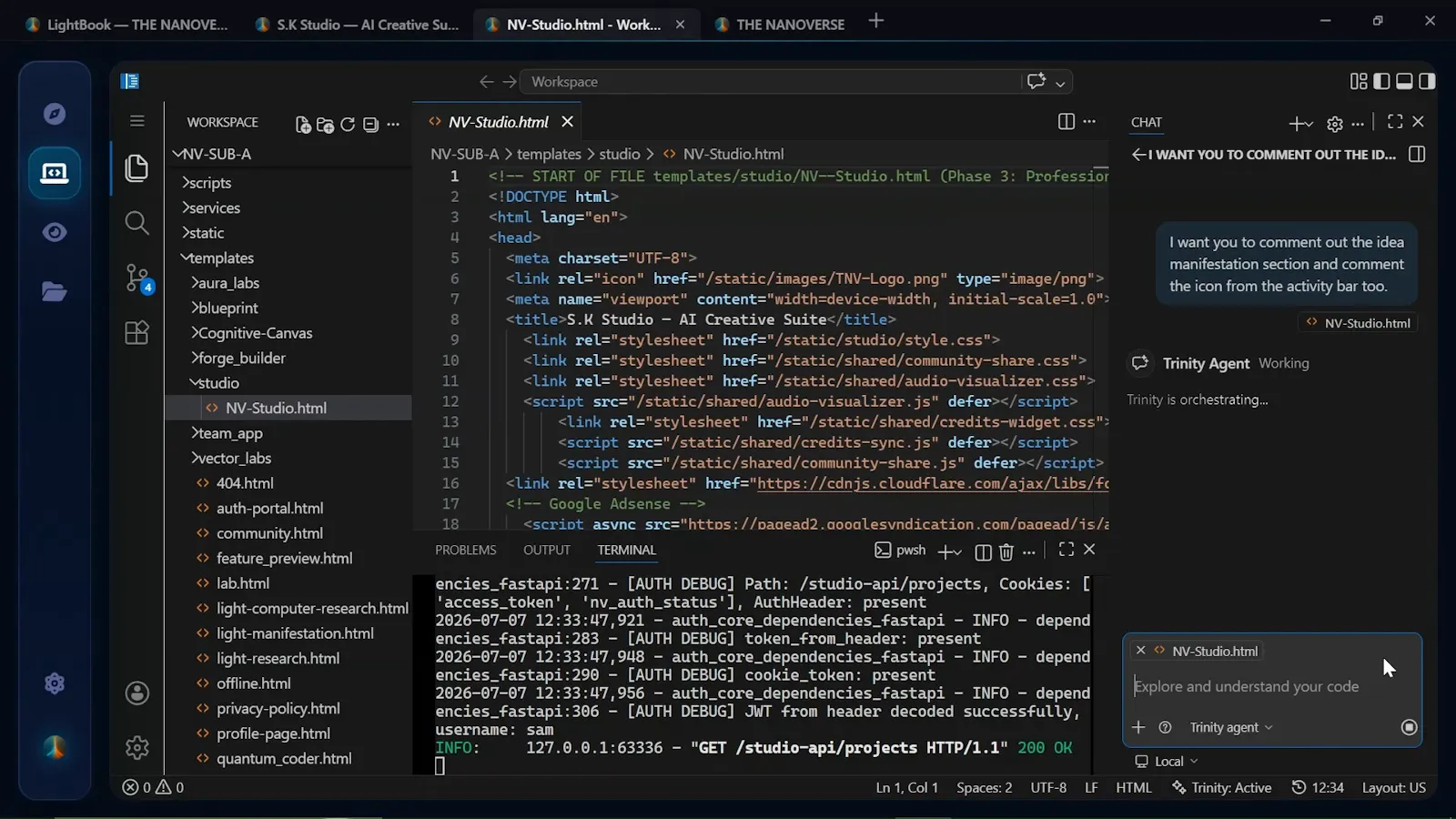Open the Local session target dropdown
1456x819 pixels.
tap(1166, 762)
